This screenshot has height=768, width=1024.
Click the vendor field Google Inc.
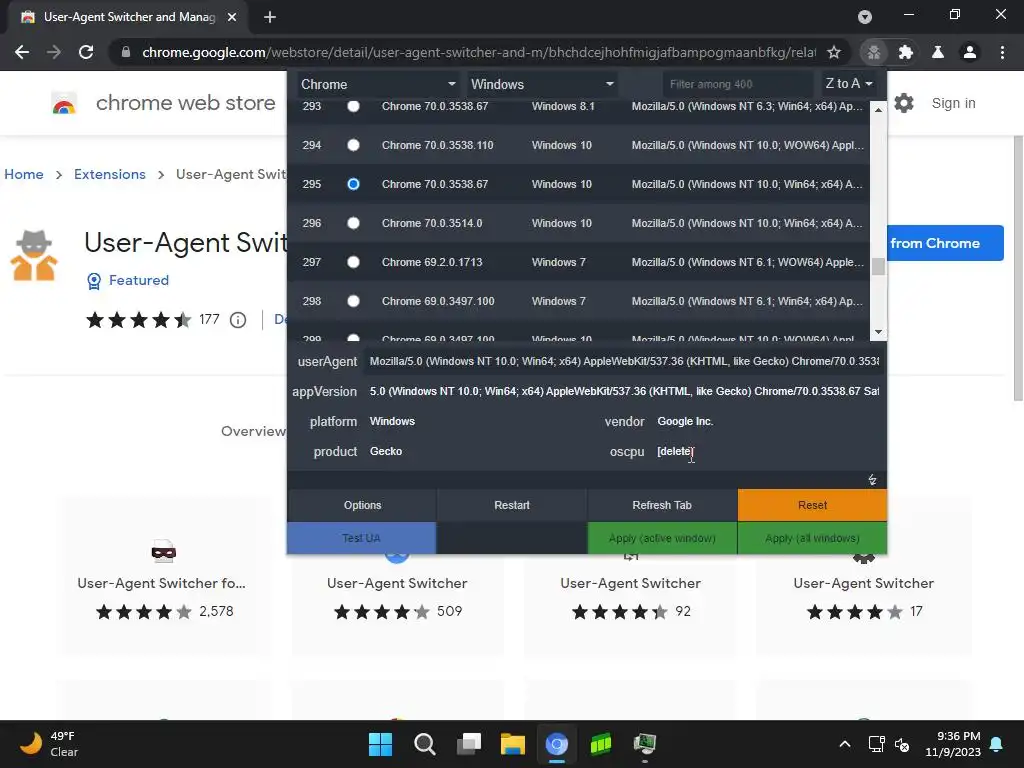768,421
